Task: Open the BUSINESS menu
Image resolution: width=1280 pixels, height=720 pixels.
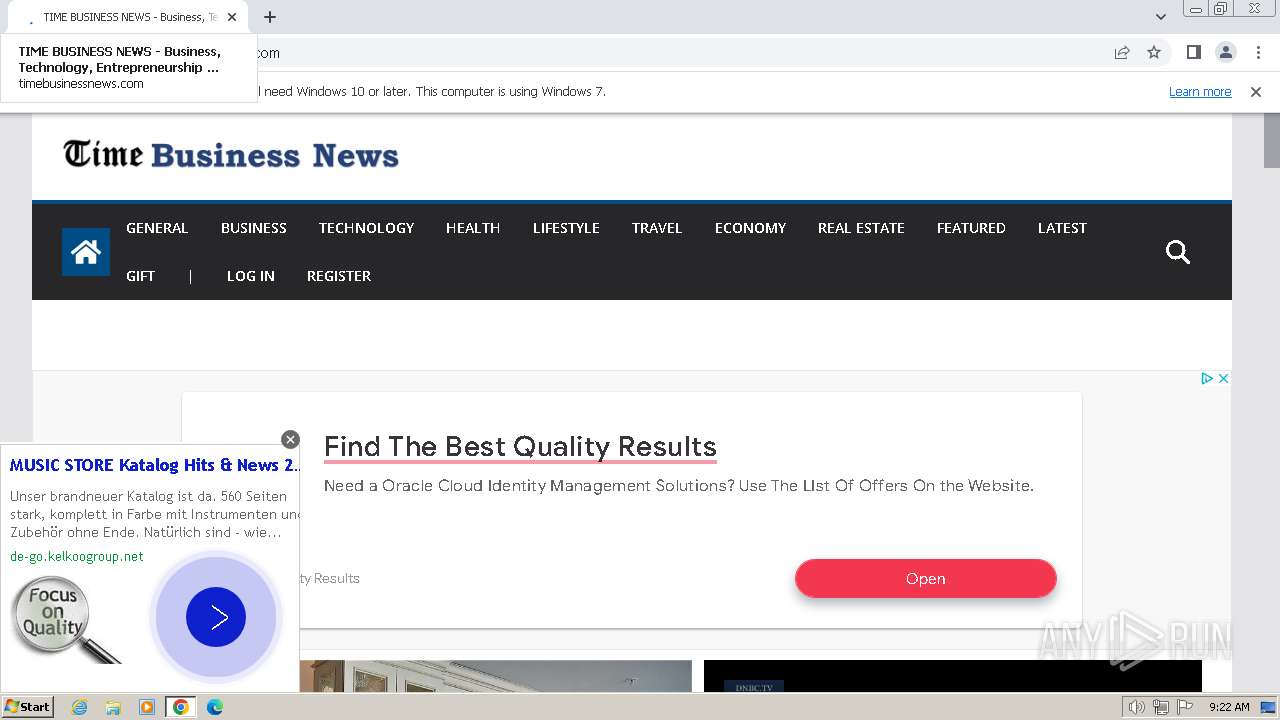Action: pyautogui.click(x=254, y=228)
